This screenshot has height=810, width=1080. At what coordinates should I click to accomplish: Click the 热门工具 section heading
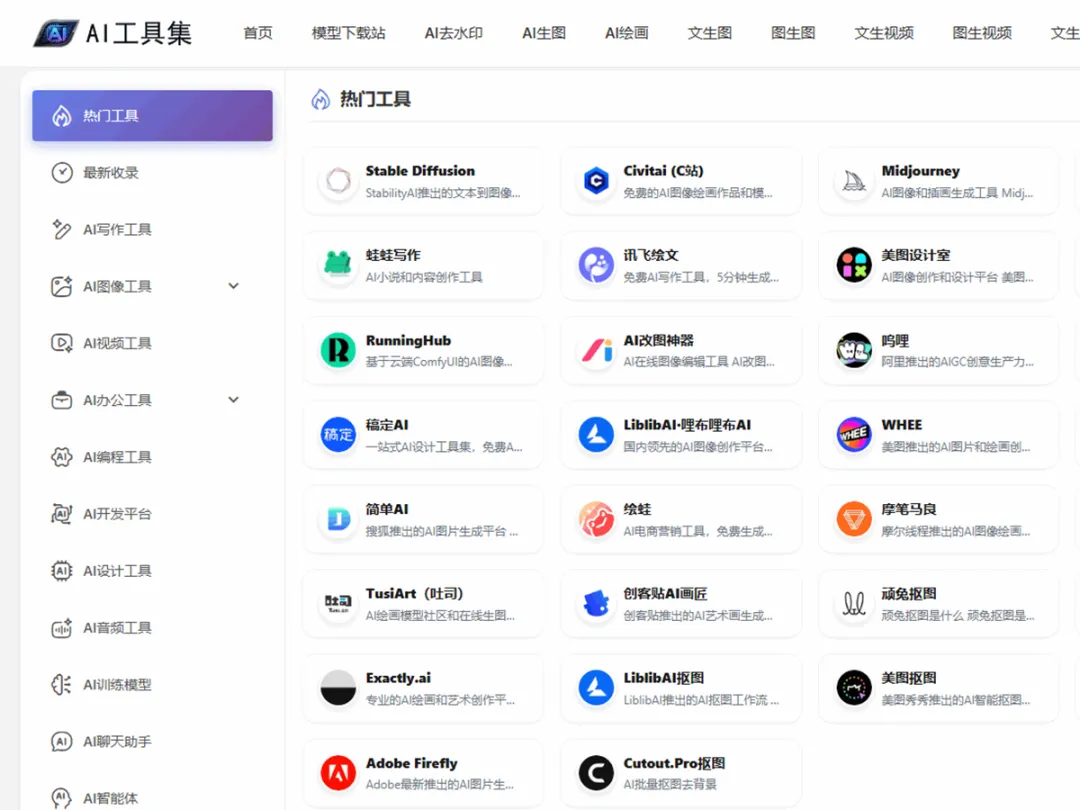coord(375,99)
